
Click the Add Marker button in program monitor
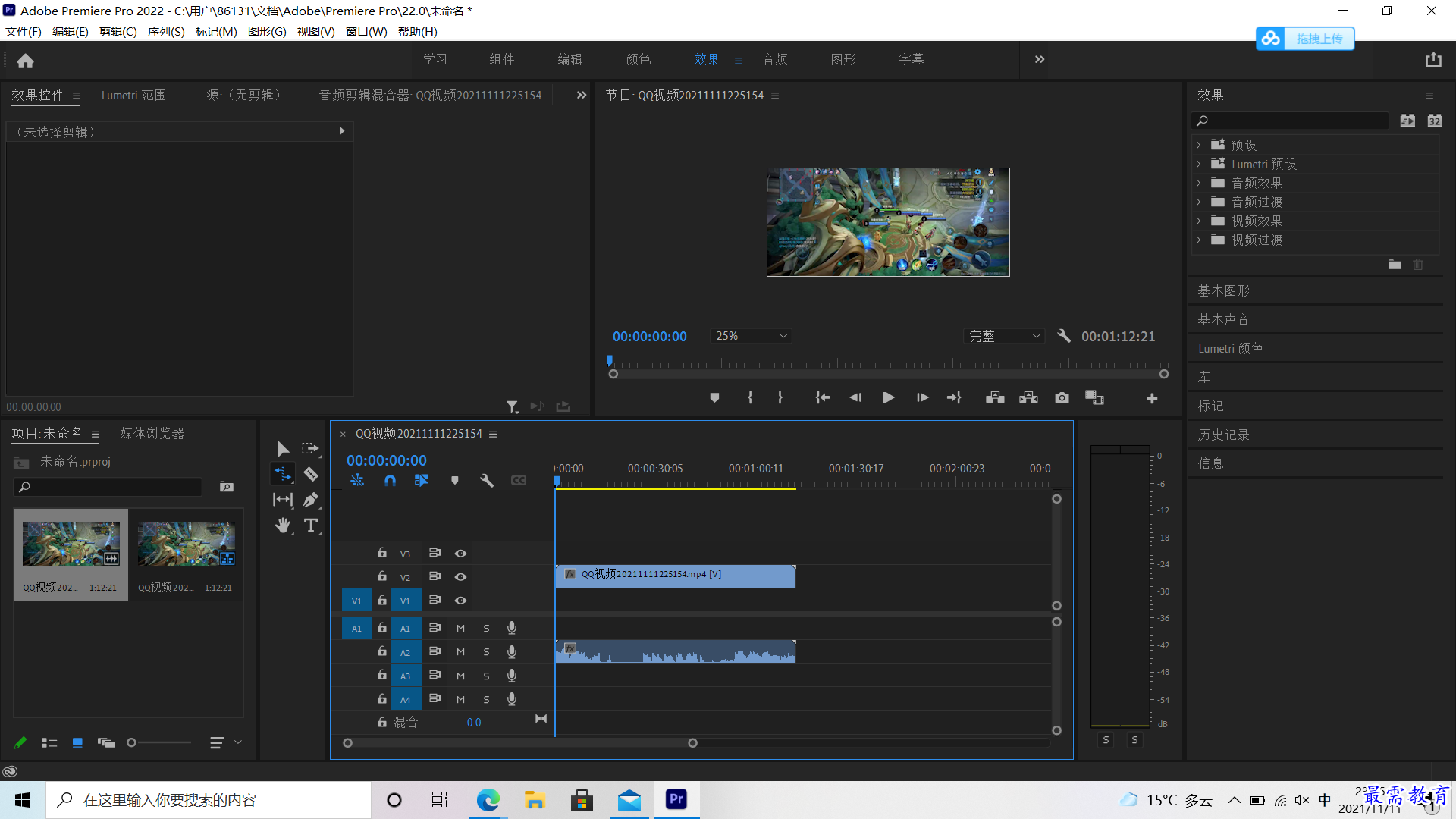[714, 397]
